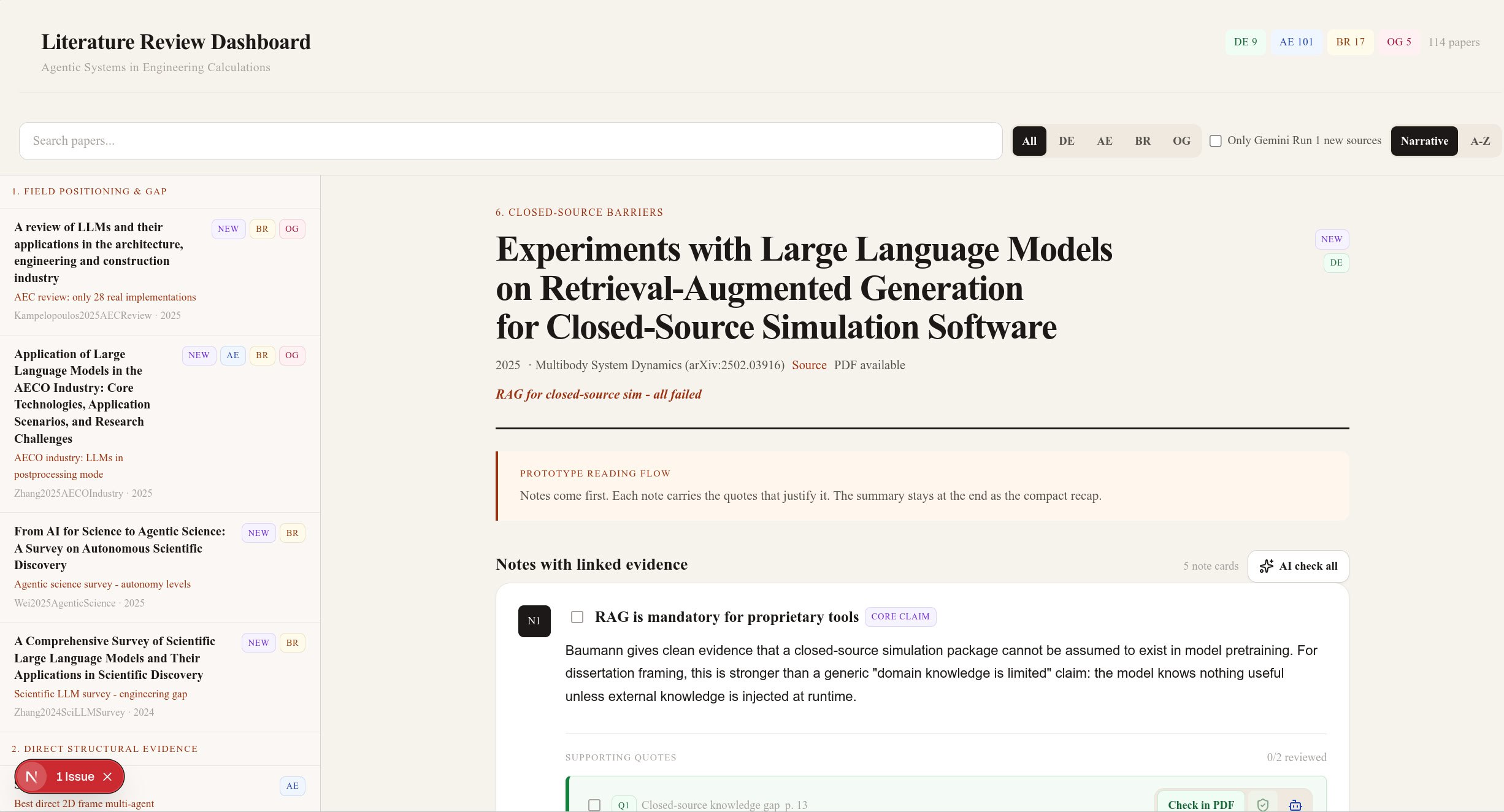This screenshot has height=812, width=1504.
Task: Open the N issue indicator circle icon
Action: 32,776
